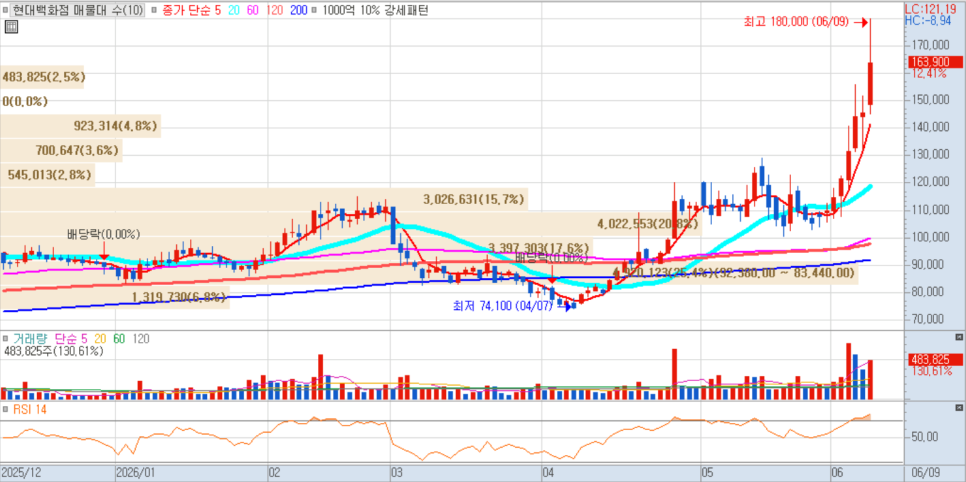The image size is (966, 482).
Task: Click the 2026/01 date axis label
Action: point(136,472)
